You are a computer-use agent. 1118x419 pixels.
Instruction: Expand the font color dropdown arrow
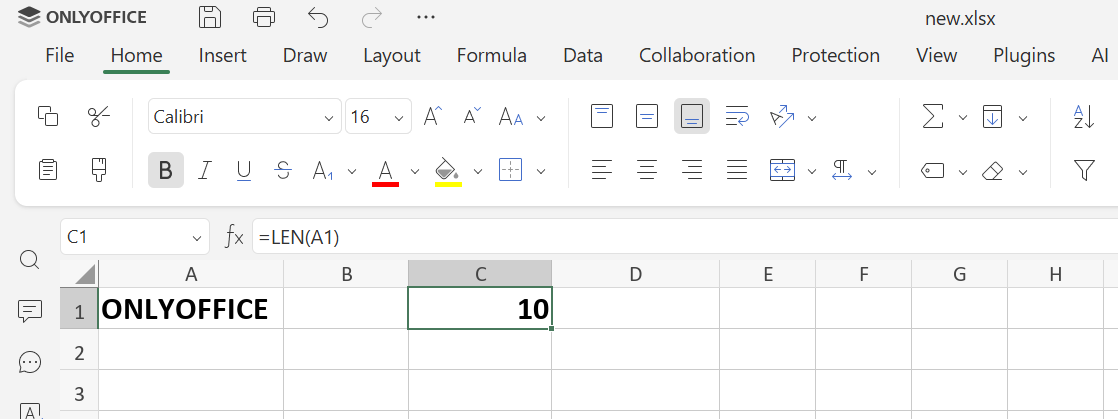(415, 171)
